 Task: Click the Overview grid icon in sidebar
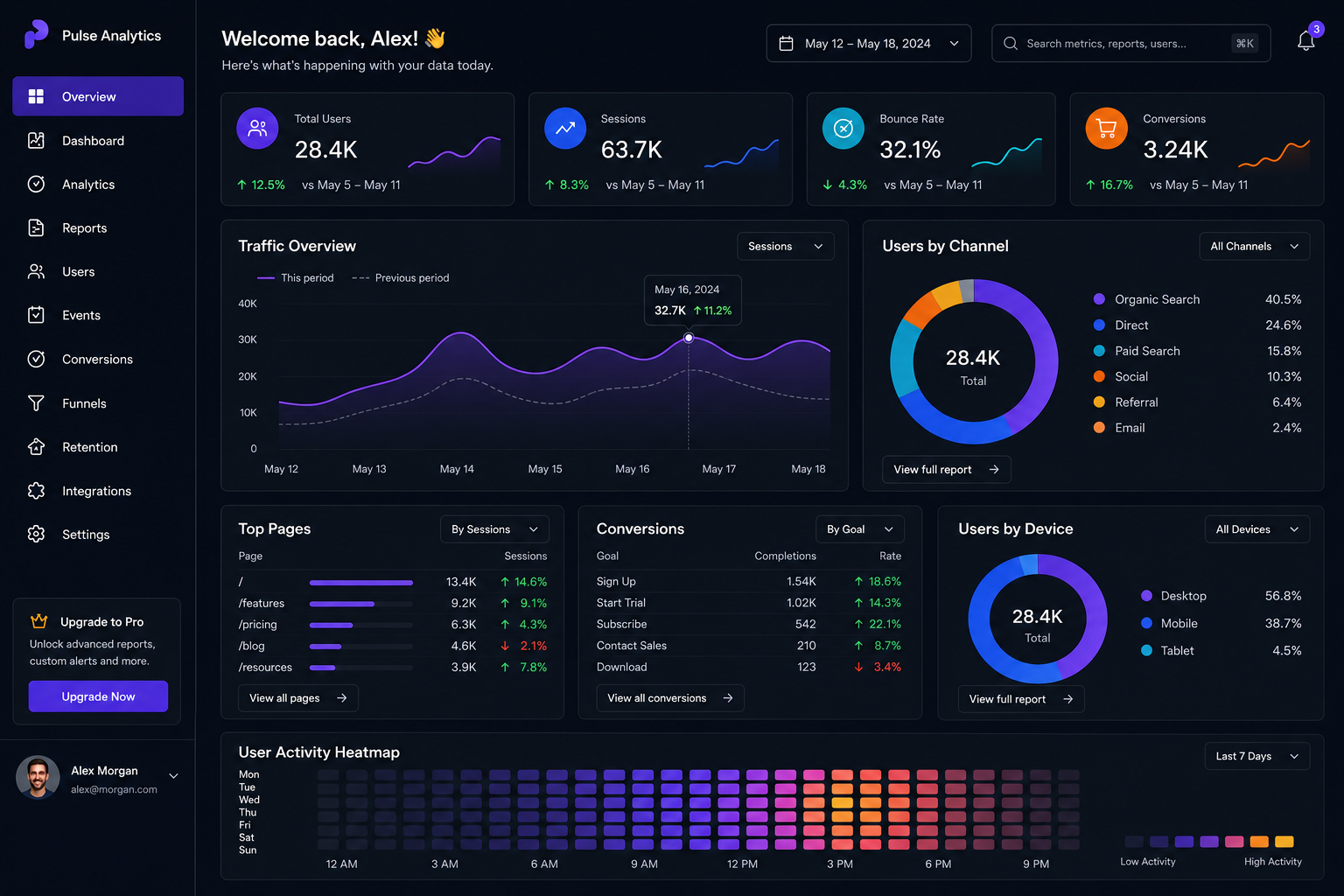click(36, 96)
